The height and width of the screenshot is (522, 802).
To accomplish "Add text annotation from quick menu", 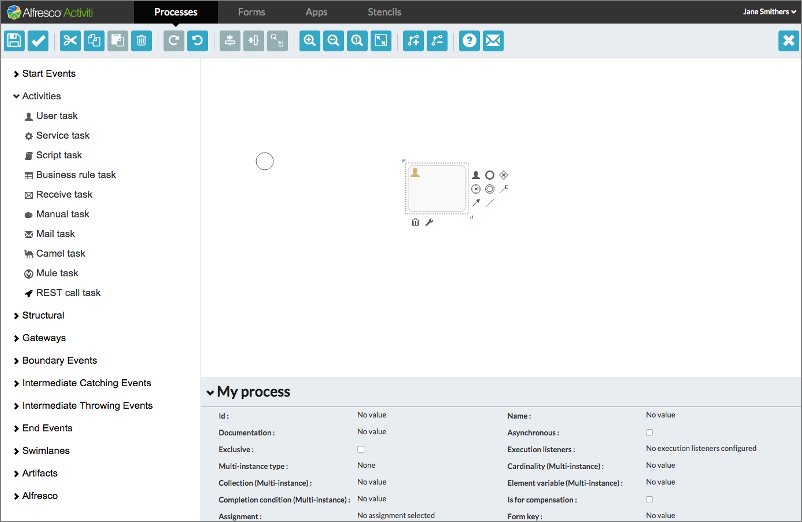I will [504, 189].
